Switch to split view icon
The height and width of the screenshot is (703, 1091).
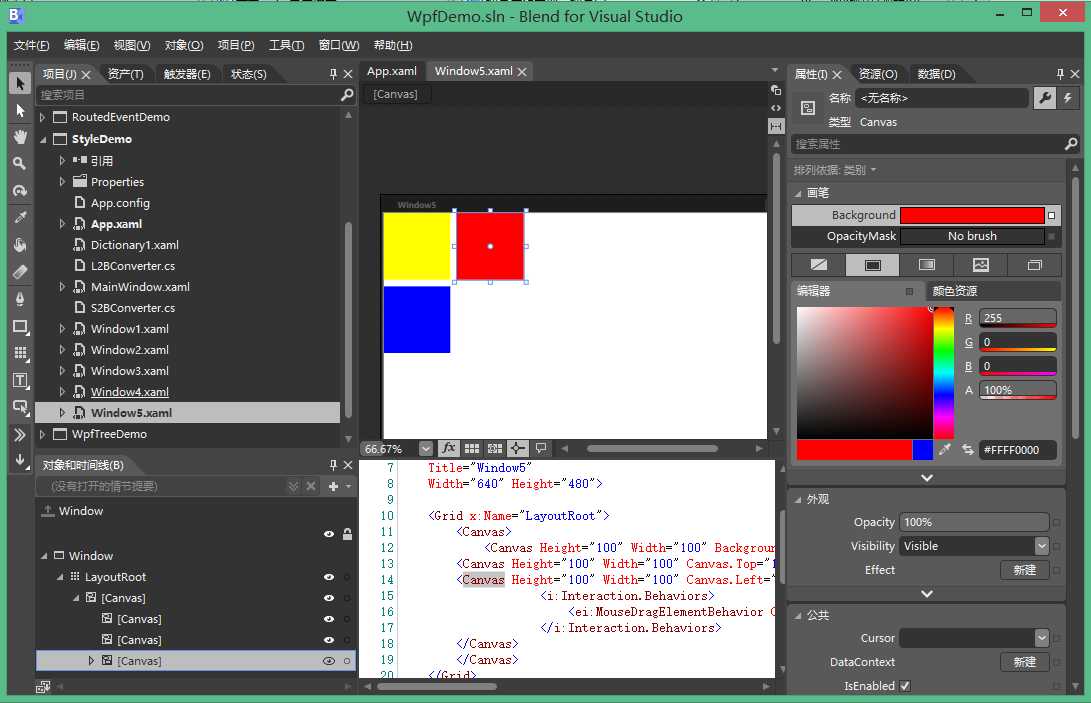[776, 126]
